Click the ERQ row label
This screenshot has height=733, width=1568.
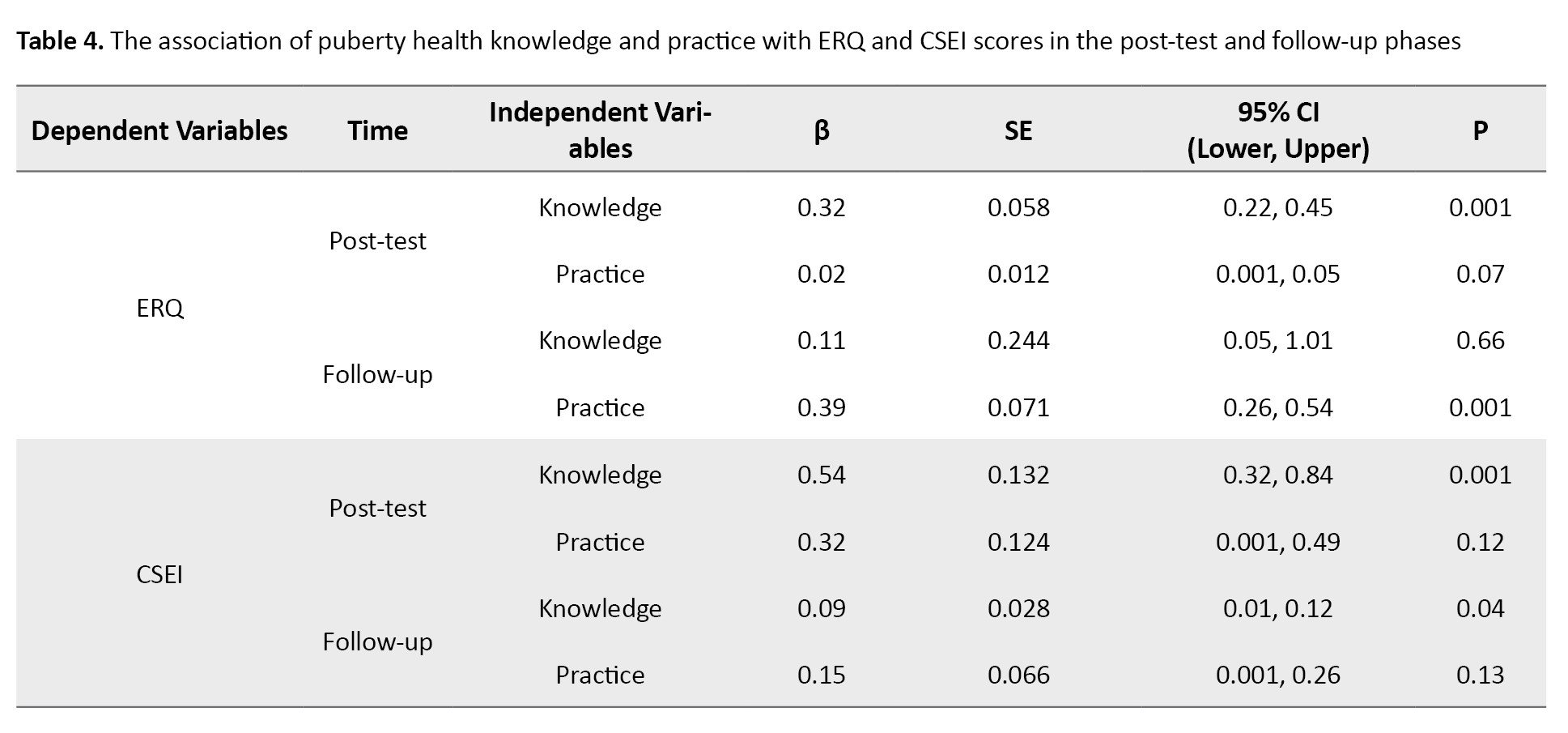coord(159,308)
